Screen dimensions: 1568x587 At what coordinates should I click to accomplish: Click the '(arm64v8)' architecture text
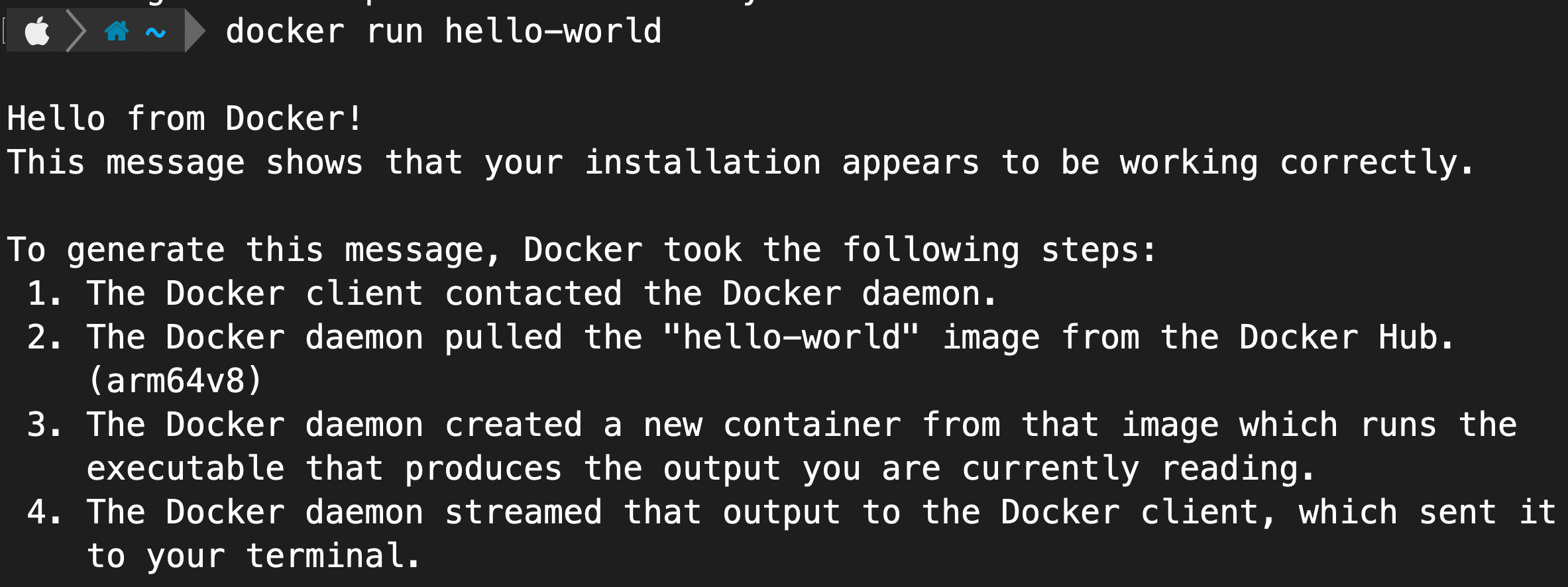pos(176,381)
